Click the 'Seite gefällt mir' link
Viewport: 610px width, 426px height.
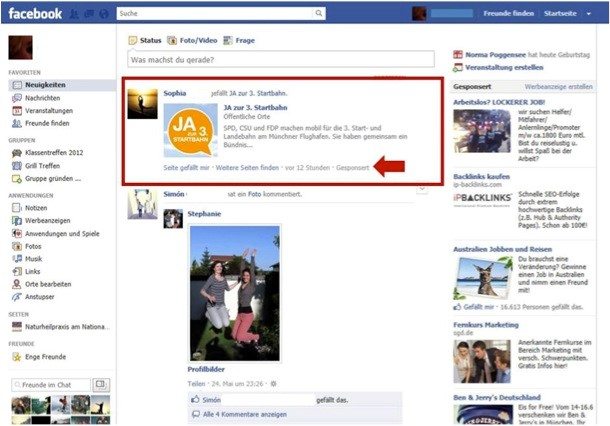[186, 168]
